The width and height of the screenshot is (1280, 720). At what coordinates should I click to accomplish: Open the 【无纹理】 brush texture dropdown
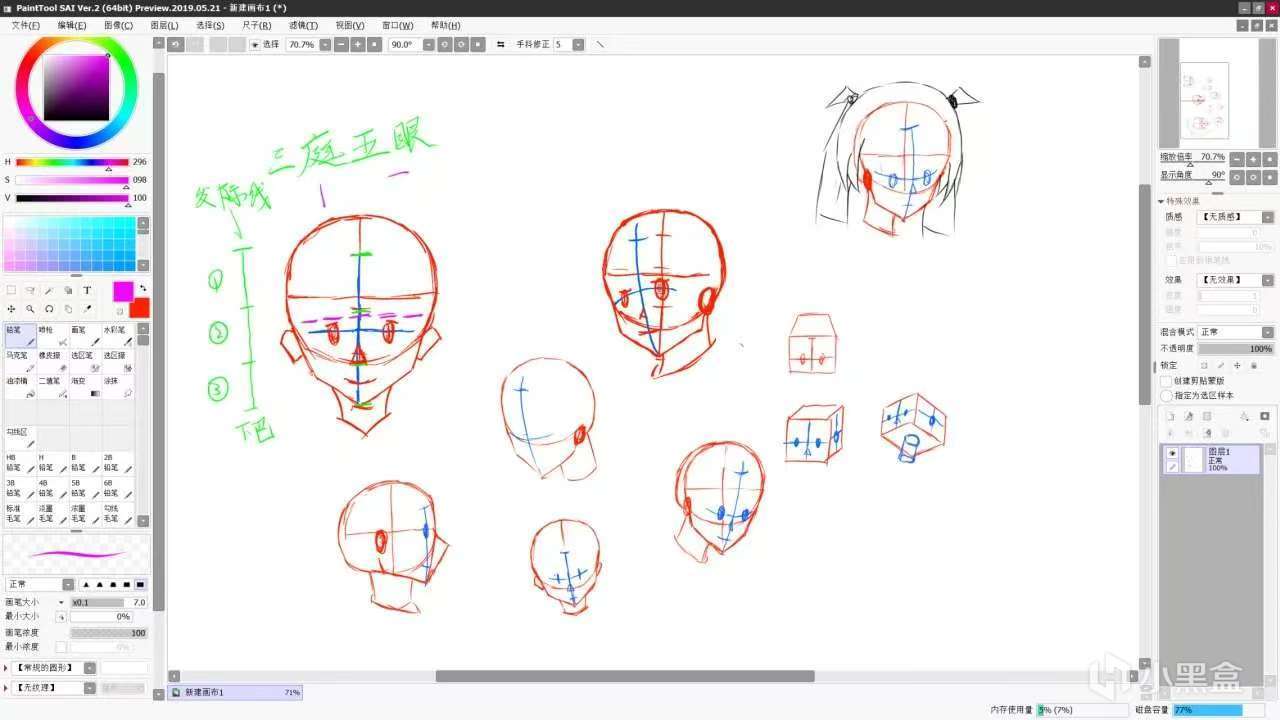pyautogui.click(x=90, y=688)
